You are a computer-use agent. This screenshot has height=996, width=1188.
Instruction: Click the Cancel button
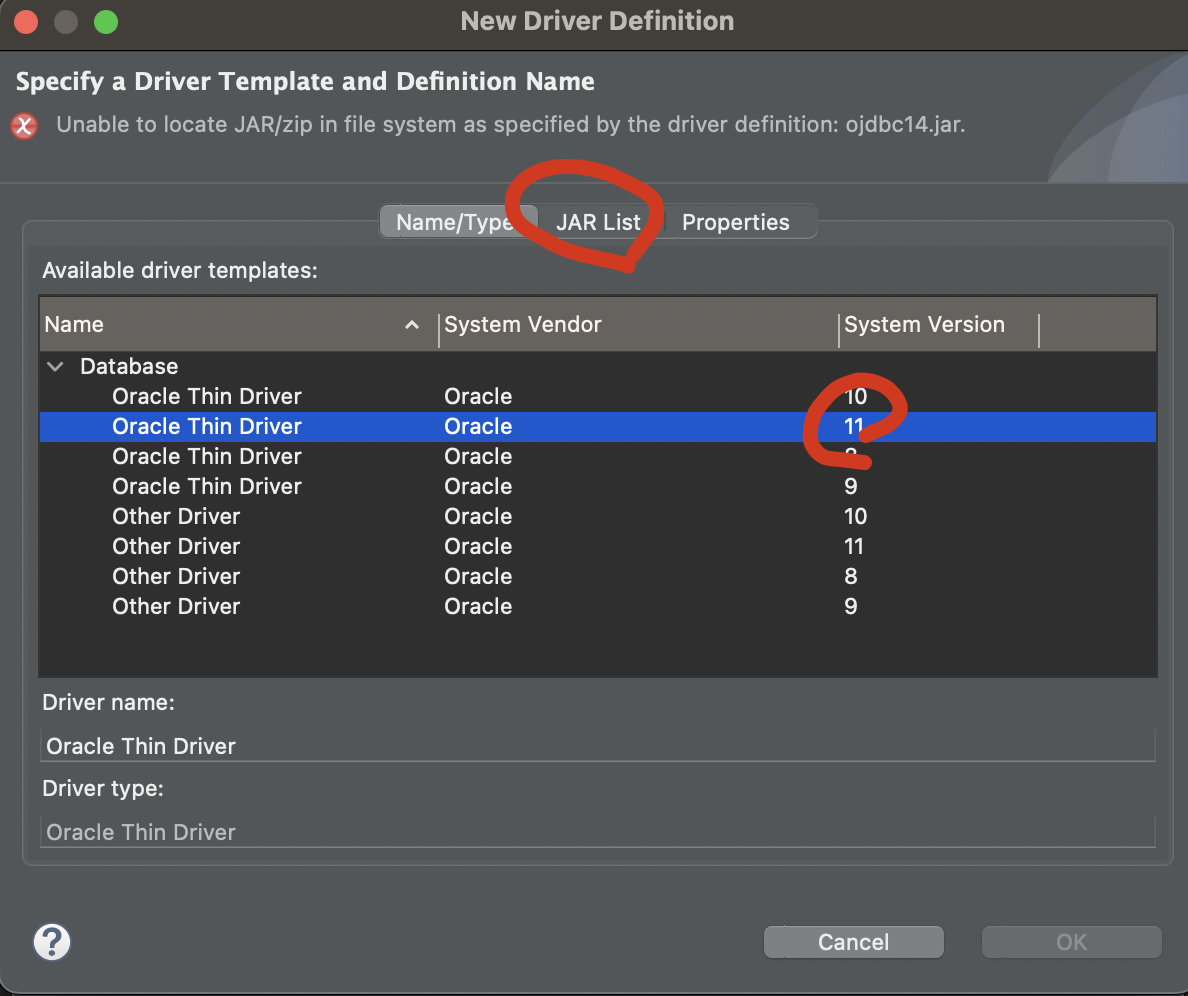click(853, 941)
